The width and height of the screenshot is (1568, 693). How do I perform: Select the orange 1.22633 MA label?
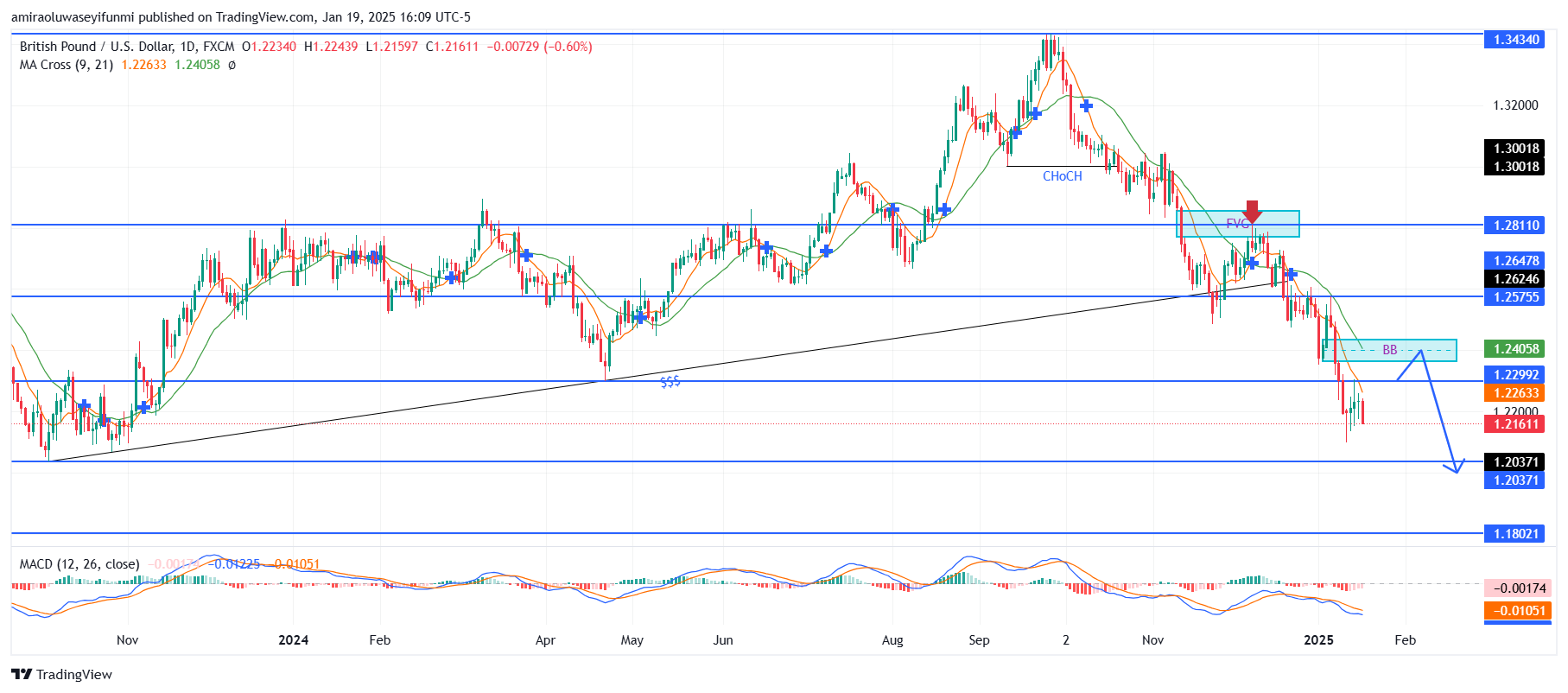1516,393
